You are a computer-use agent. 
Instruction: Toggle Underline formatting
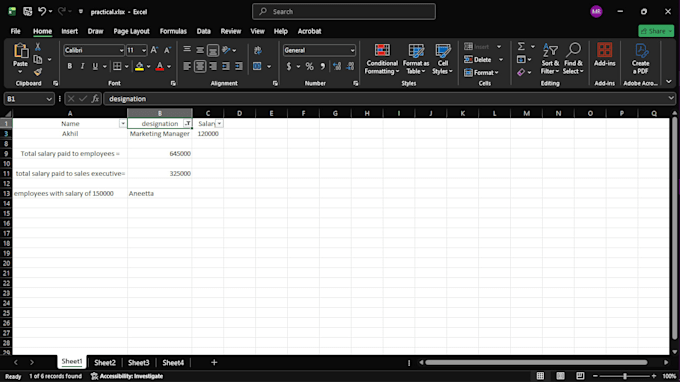tap(95, 66)
